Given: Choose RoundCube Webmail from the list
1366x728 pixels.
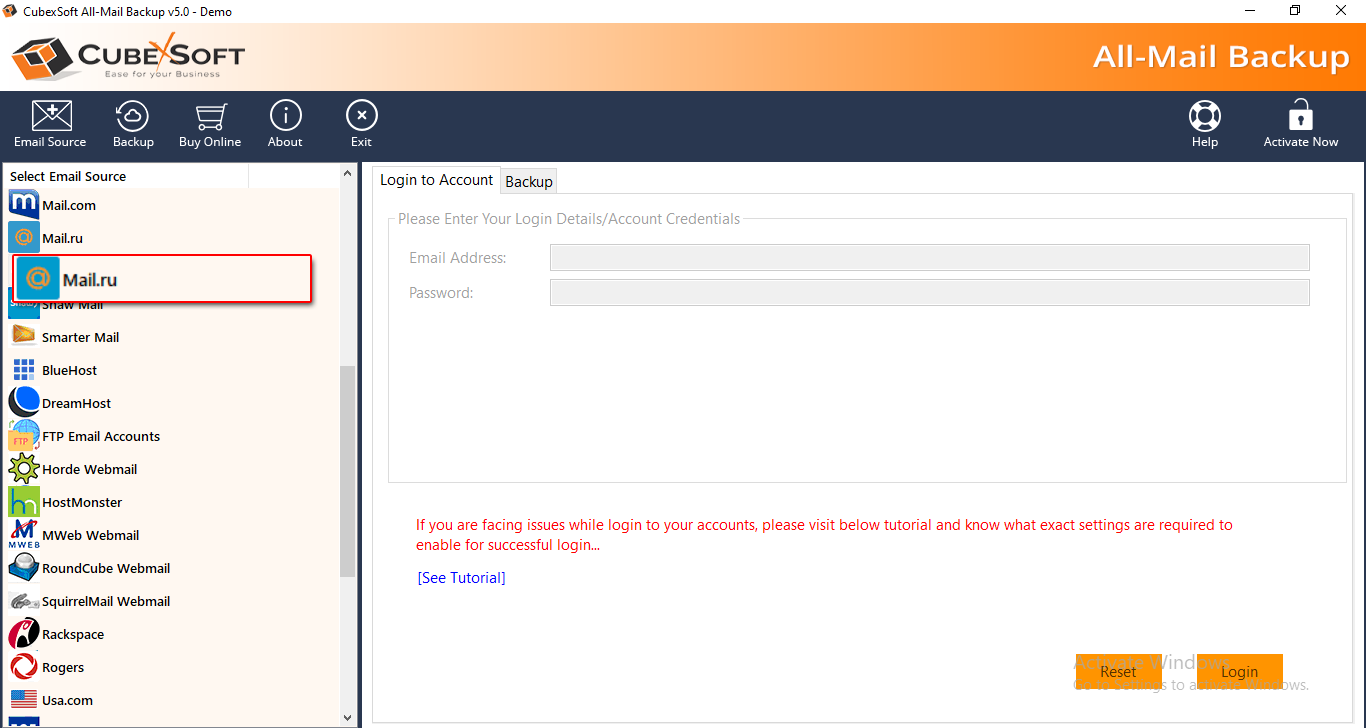Looking at the screenshot, I should [105, 568].
